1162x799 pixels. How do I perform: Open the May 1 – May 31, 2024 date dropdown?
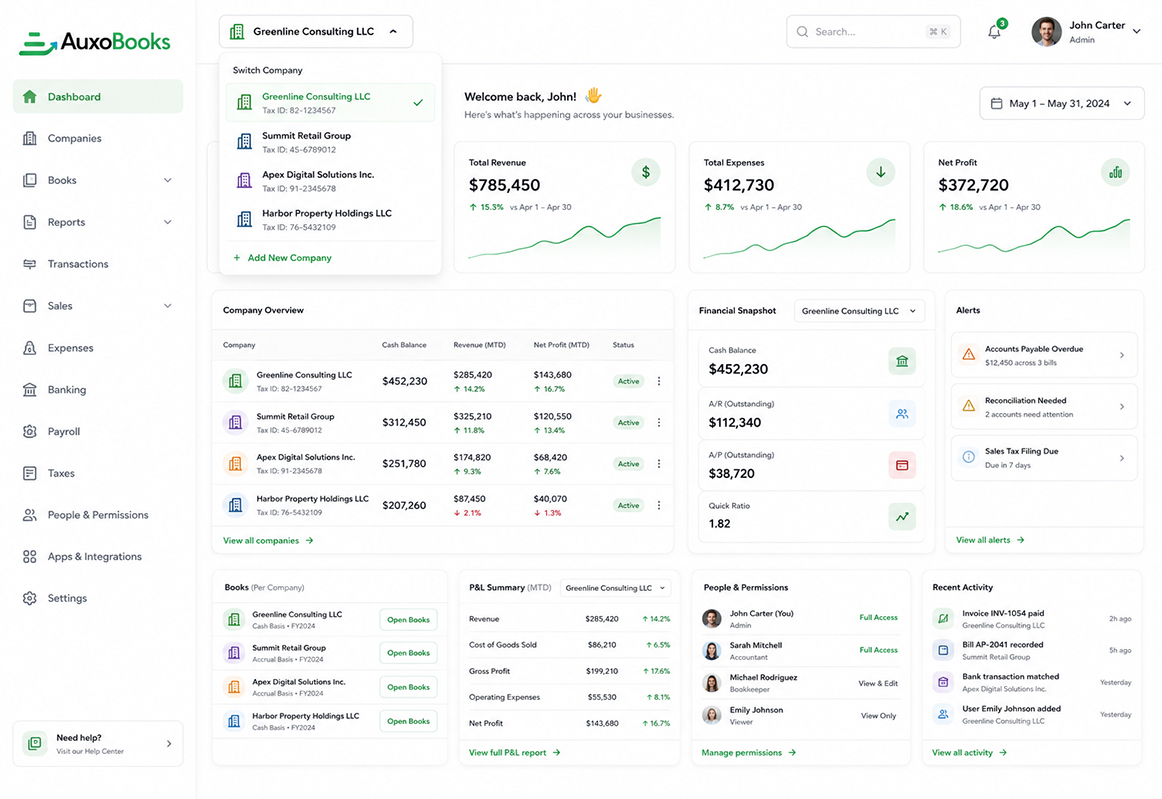coord(1062,104)
